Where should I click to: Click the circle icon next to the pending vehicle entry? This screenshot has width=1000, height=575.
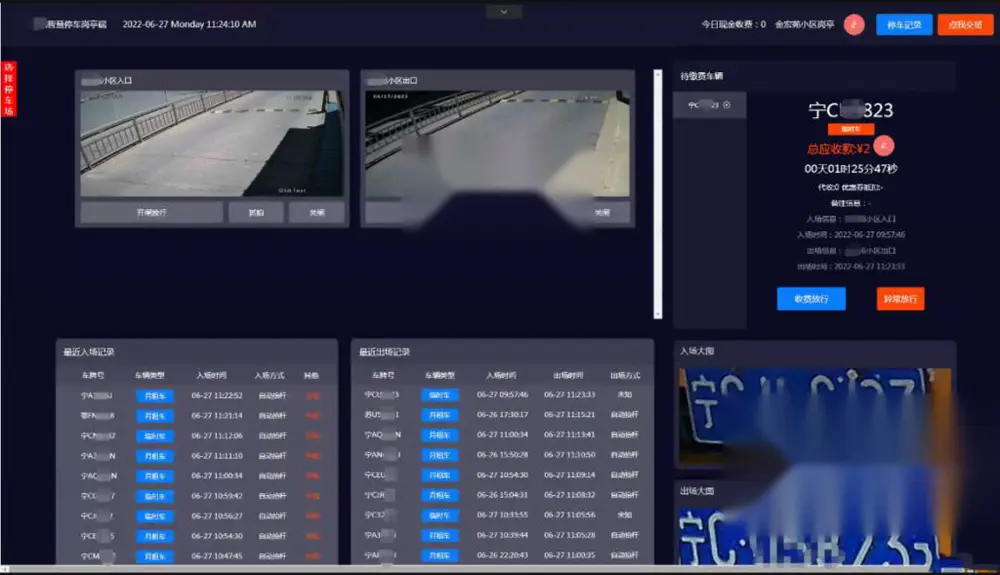pos(726,105)
